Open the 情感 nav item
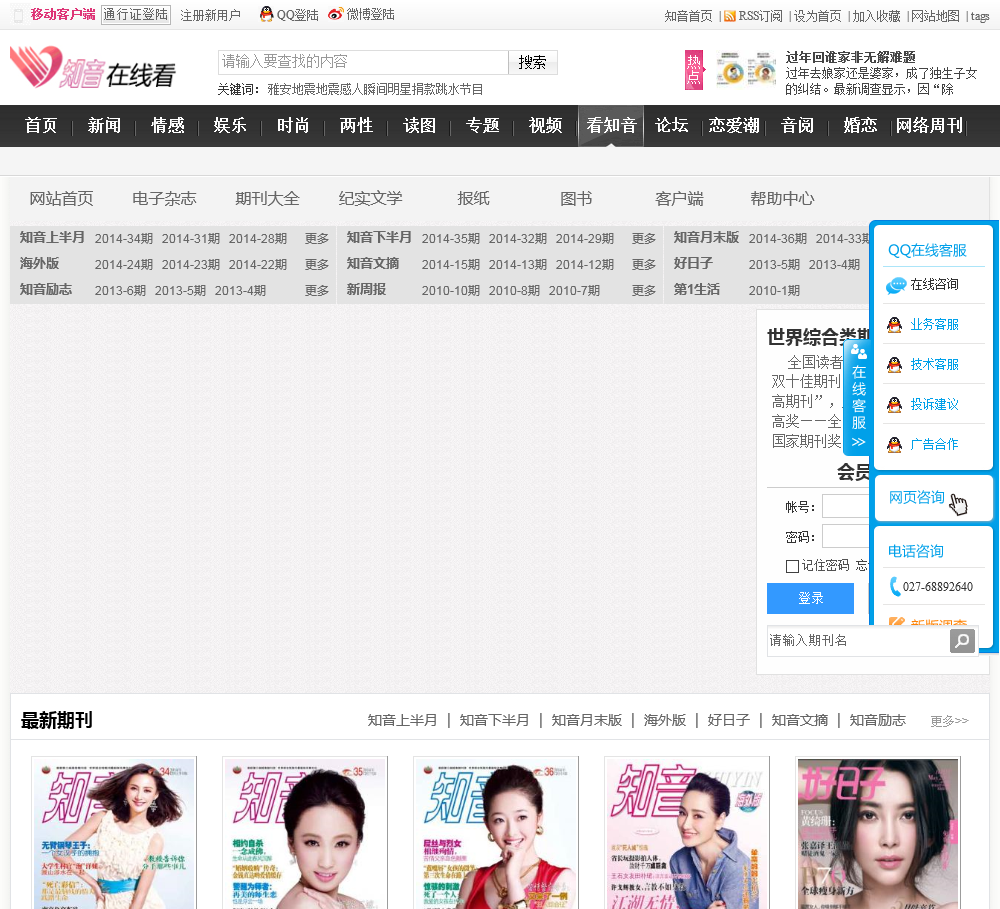1000x909 pixels. tap(167, 126)
